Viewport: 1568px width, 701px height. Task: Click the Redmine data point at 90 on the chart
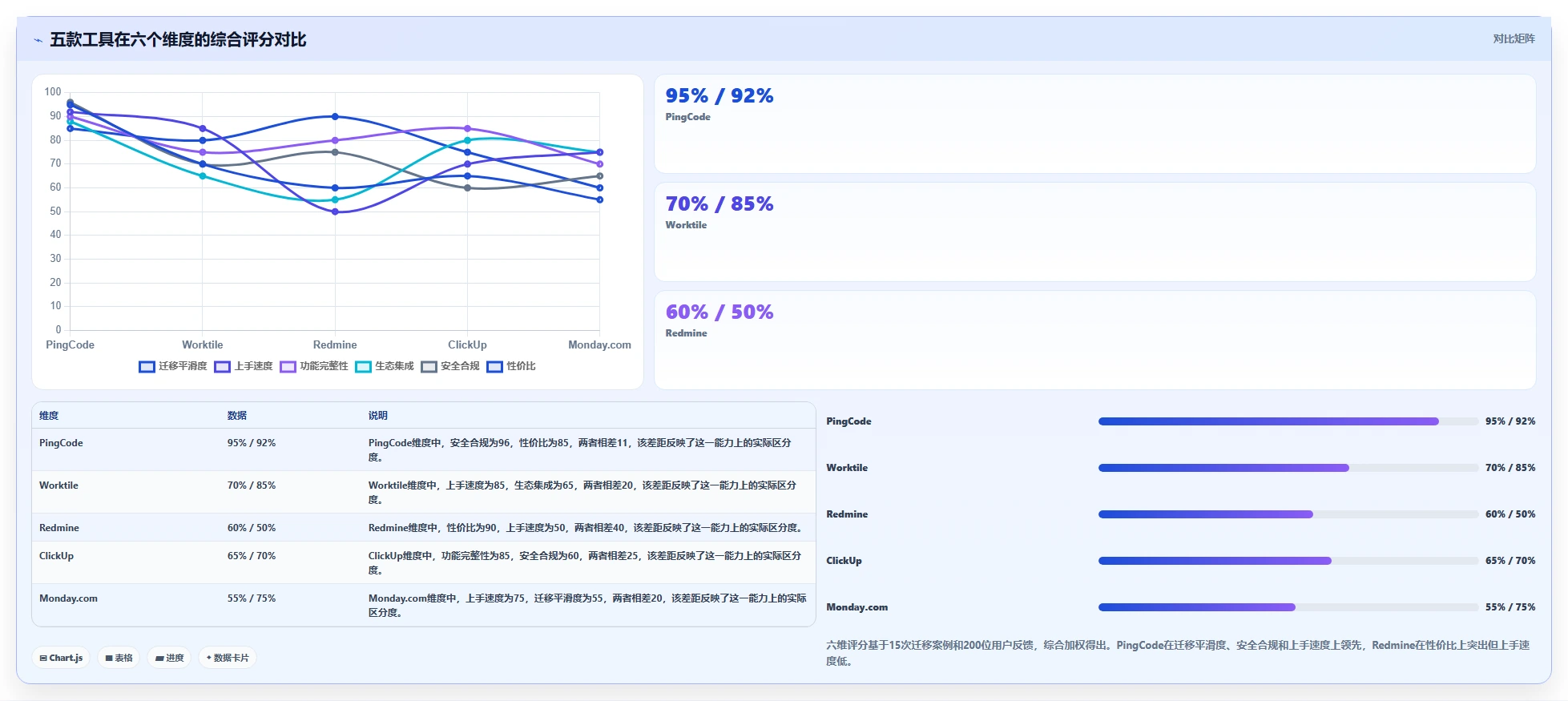[x=335, y=117]
